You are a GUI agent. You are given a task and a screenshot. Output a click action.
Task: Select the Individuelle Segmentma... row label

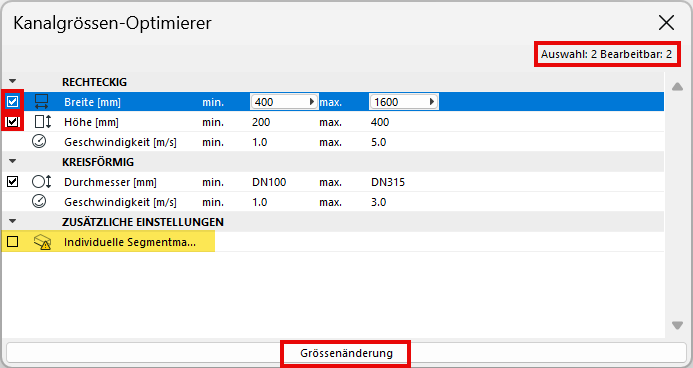click(130, 242)
